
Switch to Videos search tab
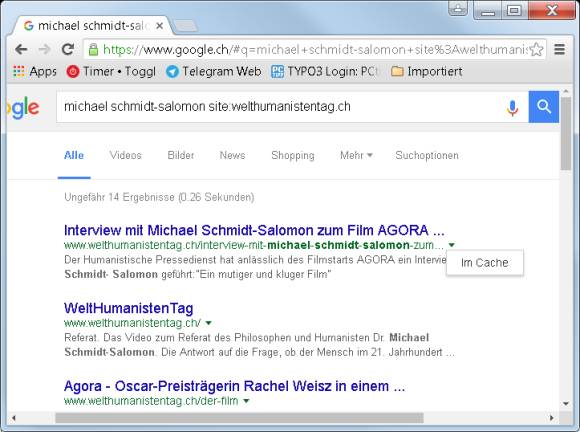tap(126, 155)
